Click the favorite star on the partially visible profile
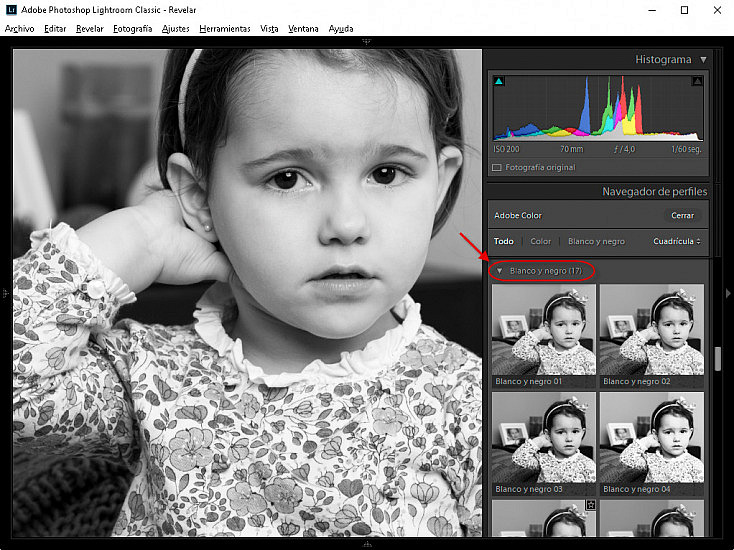 591,505
